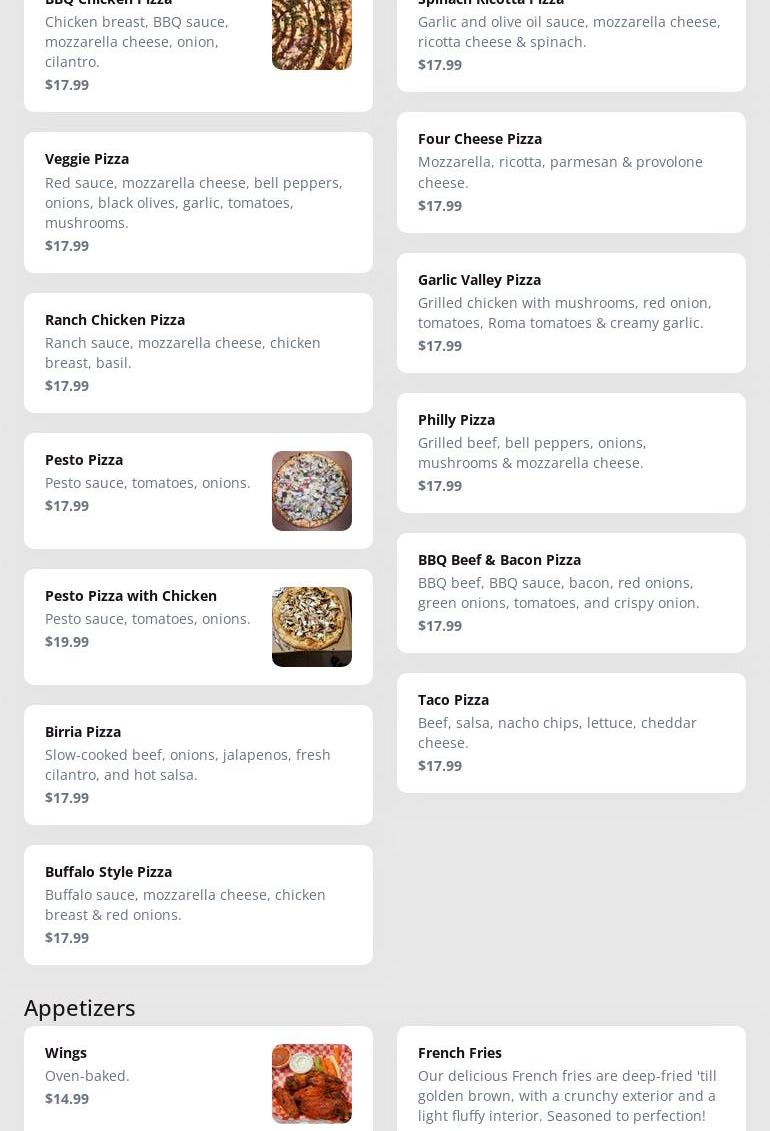Choose the Four Cheese Pizza item
Screen dimensions: 770x1131
(570, 172)
